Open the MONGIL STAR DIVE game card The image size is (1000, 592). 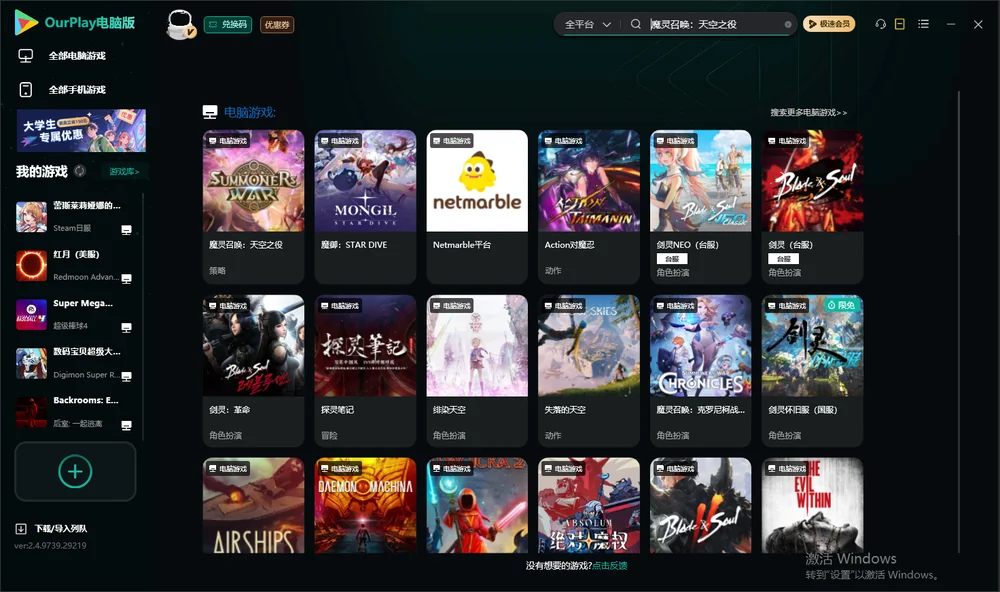365,207
